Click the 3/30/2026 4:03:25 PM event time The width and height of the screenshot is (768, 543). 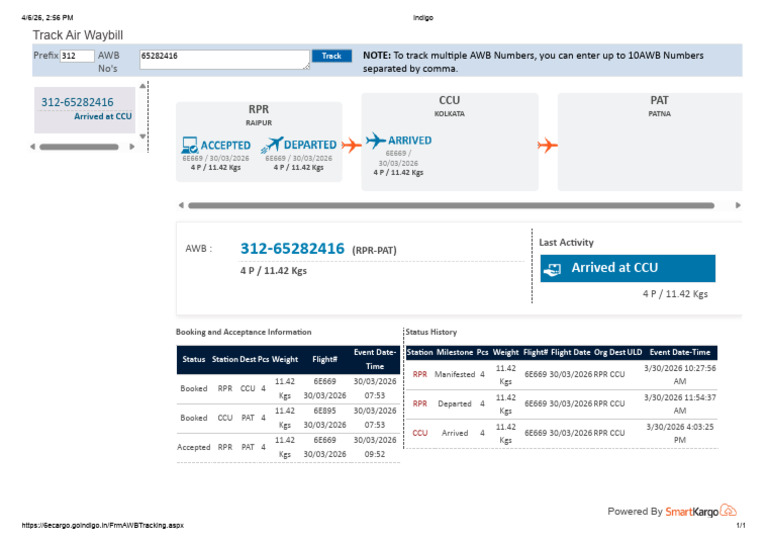tap(679, 433)
